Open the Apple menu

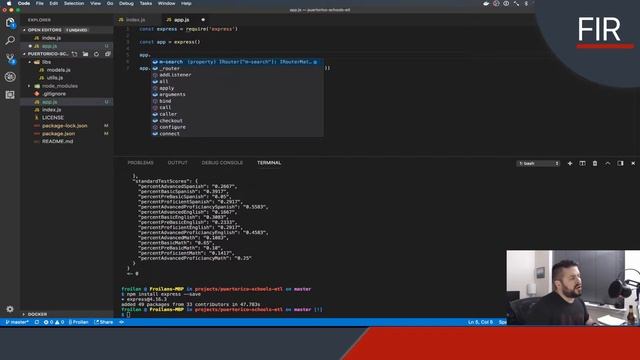9,3
